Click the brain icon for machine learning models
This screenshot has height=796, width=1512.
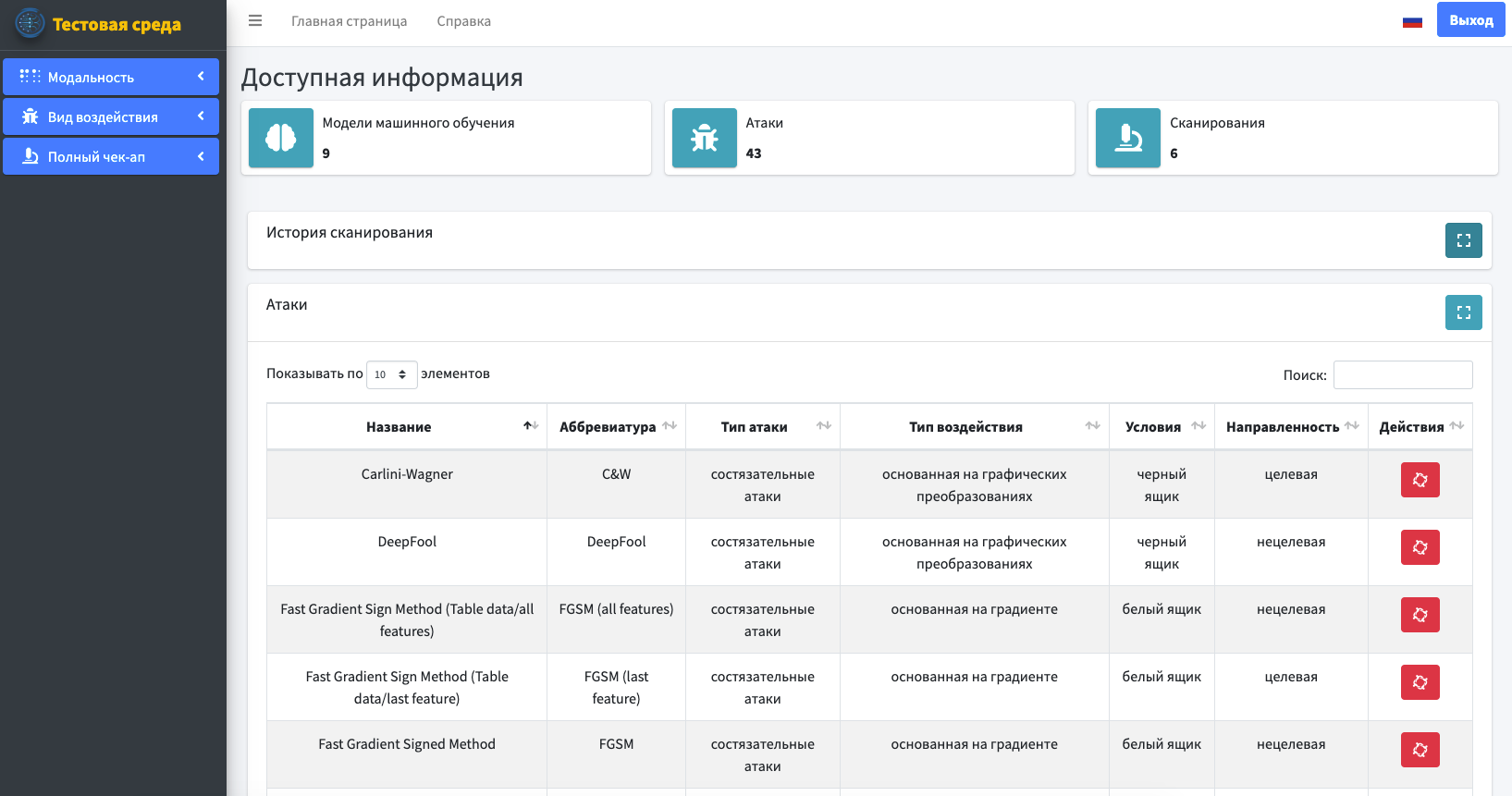click(281, 138)
